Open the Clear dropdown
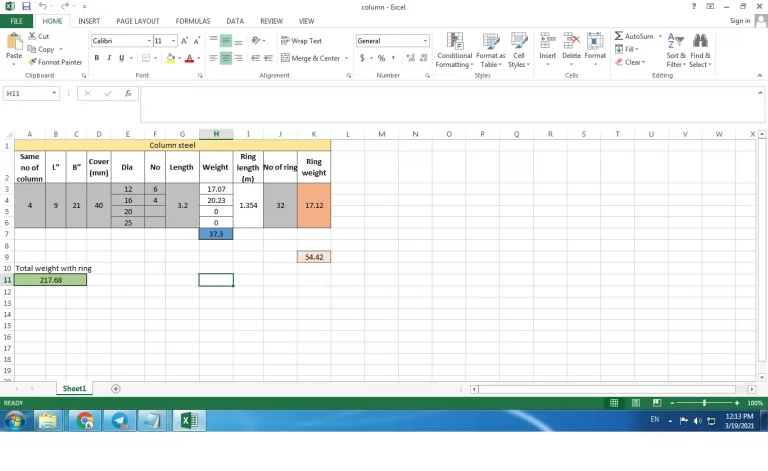 [x=630, y=62]
